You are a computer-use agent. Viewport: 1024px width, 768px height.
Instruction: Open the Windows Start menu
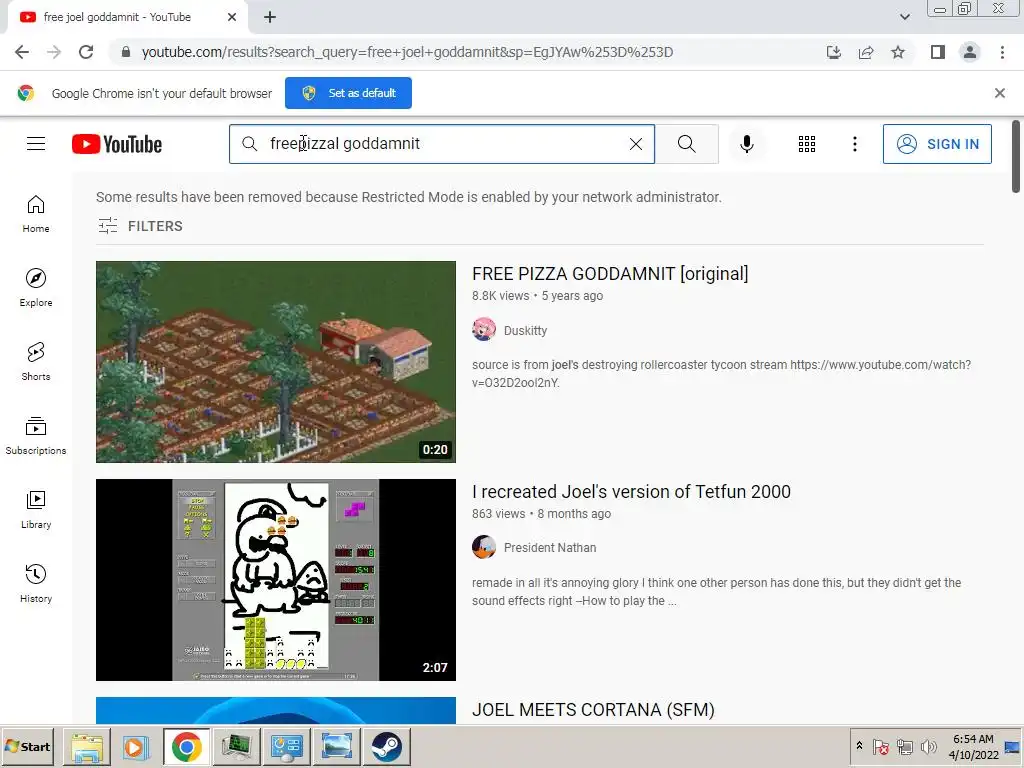point(27,746)
